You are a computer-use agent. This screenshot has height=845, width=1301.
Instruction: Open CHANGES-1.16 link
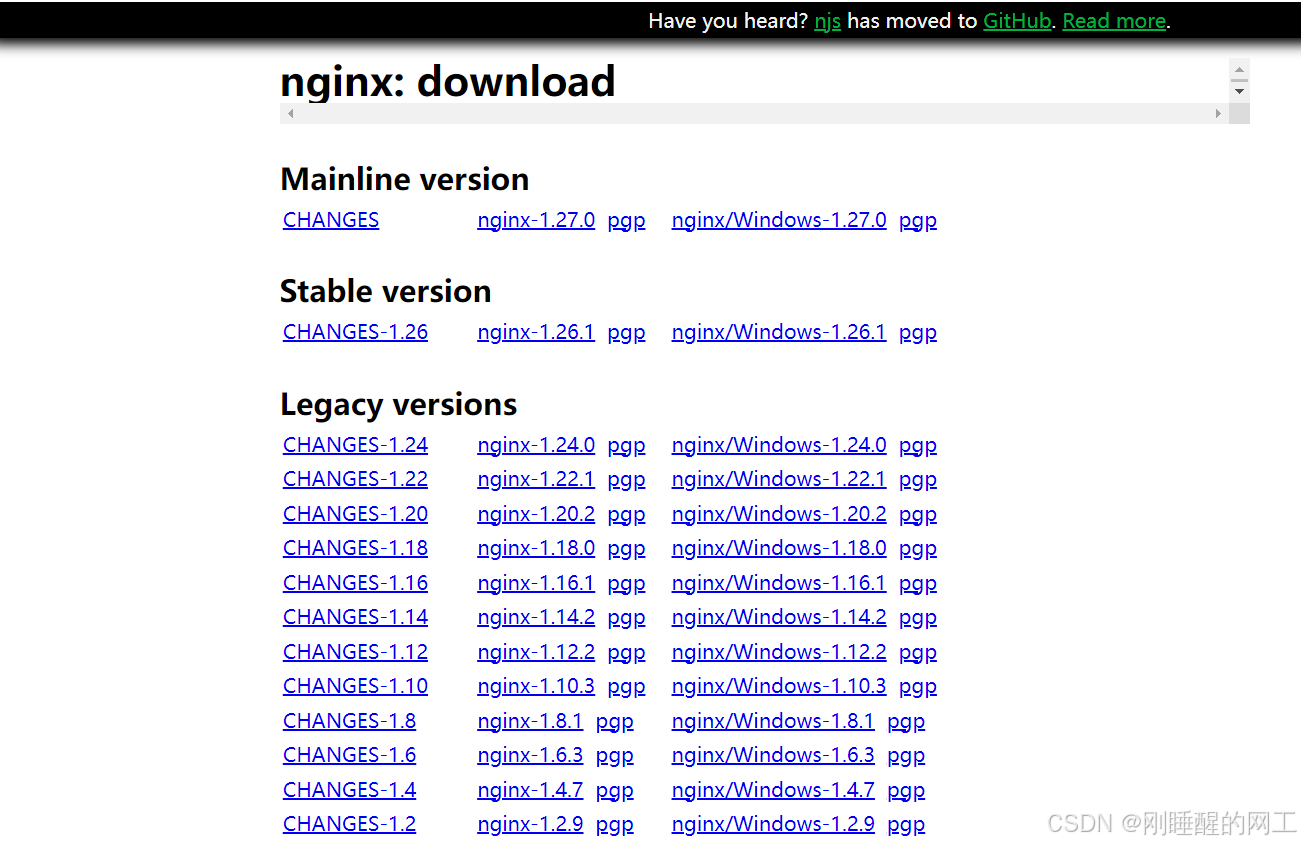pyautogui.click(x=355, y=583)
